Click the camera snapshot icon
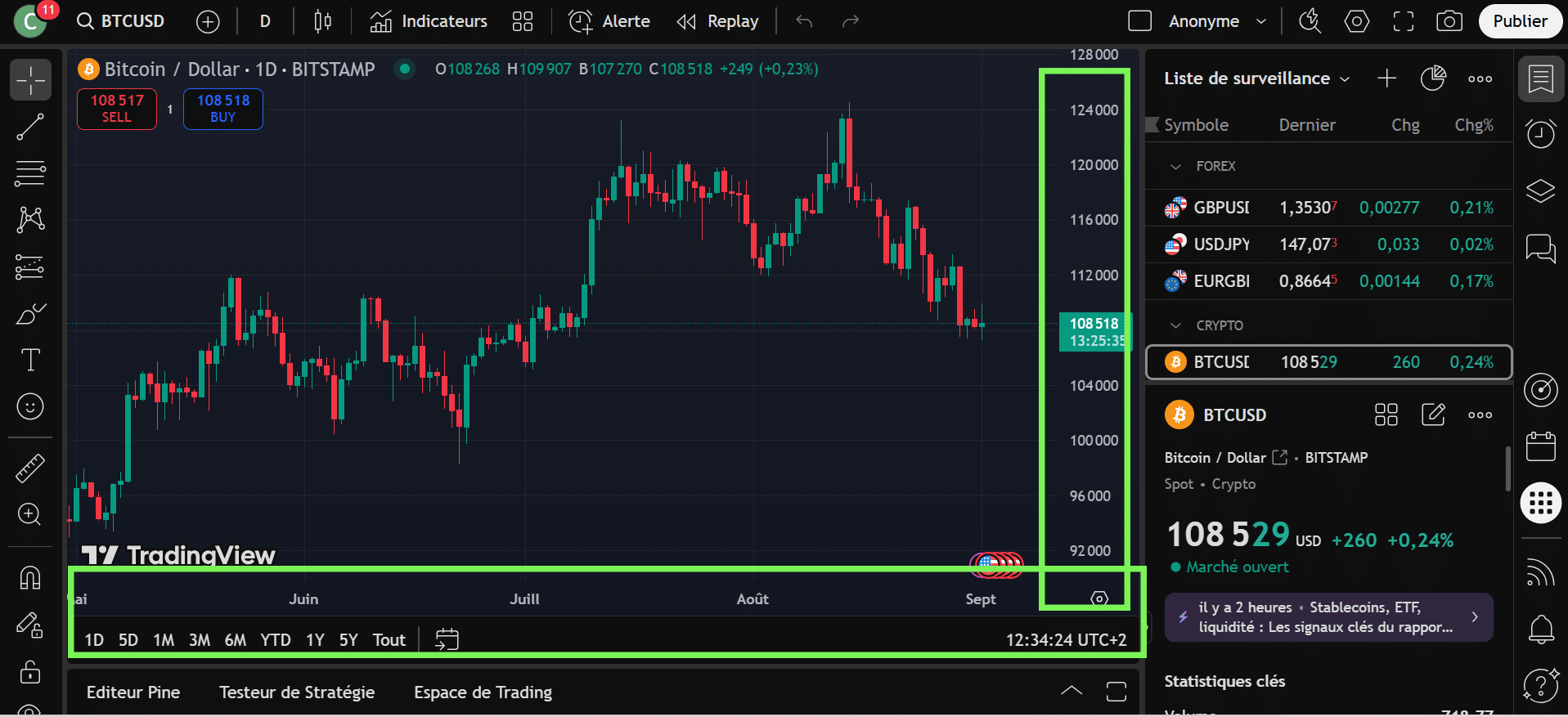Image resolution: width=1568 pixels, height=717 pixels. (x=1449, y=21)
